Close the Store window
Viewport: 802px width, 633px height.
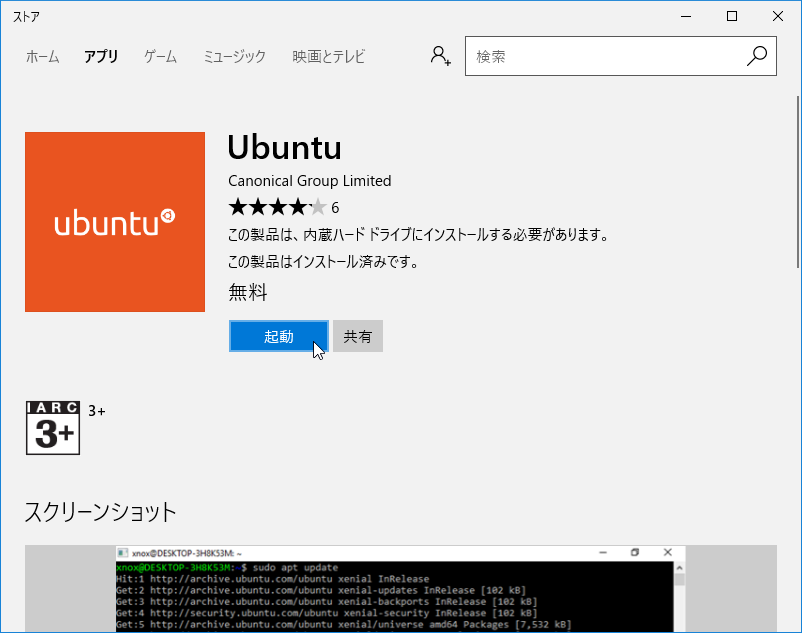point(778,16)
